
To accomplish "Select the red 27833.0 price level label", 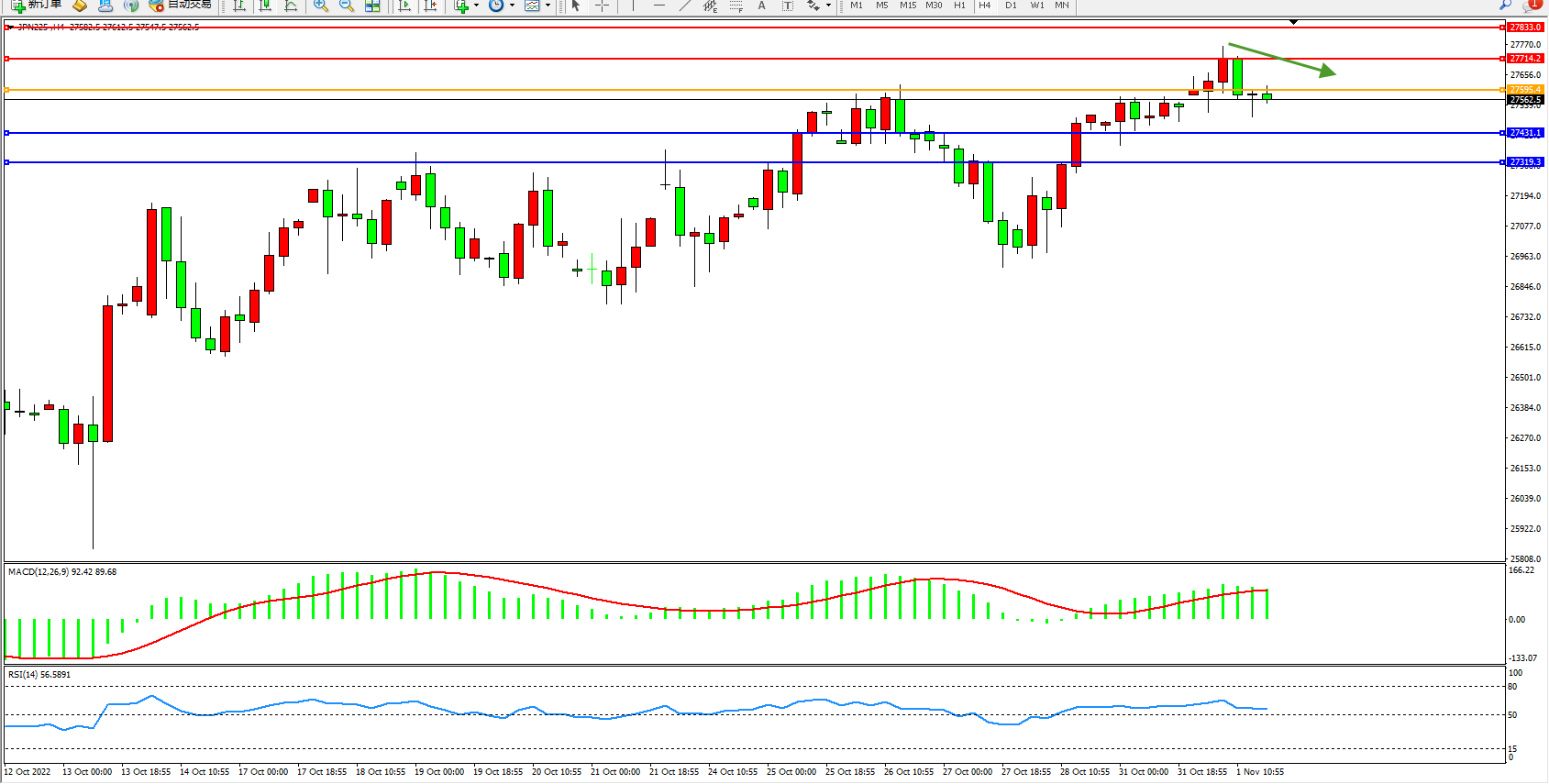I will [1525, 28].
